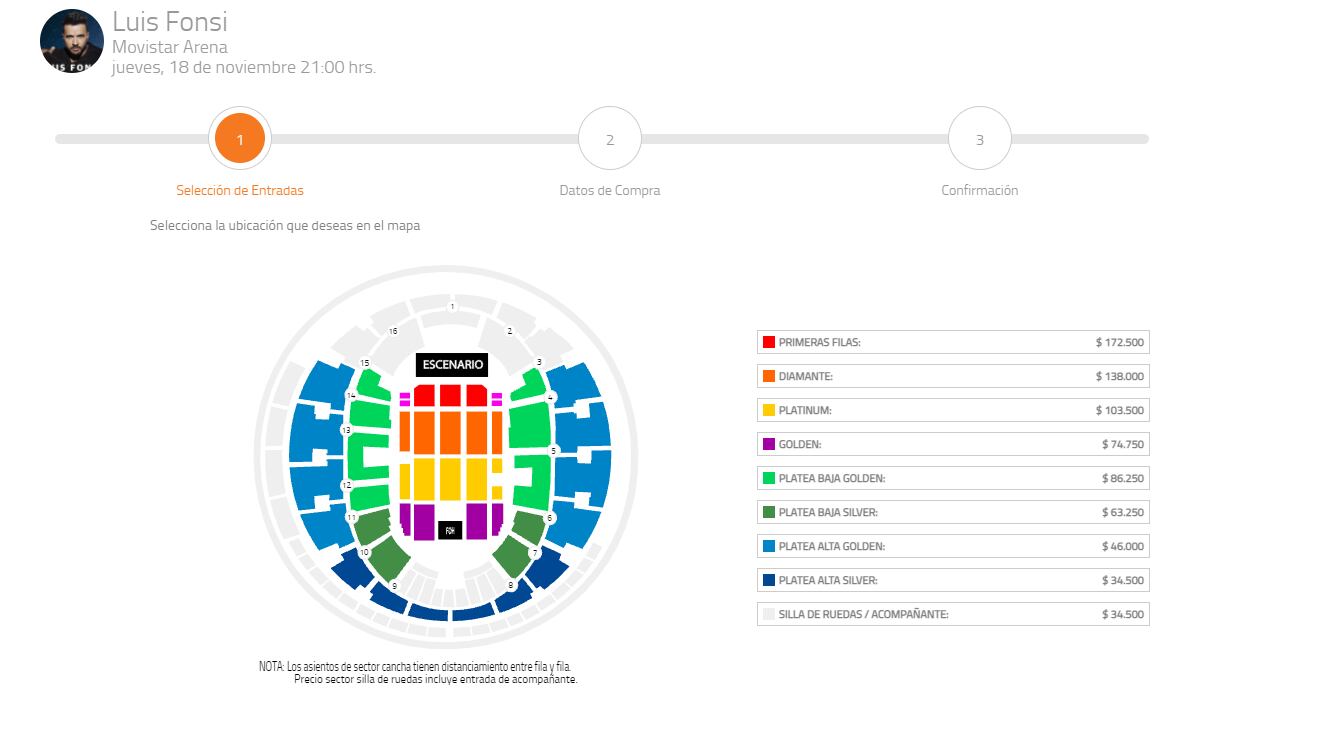This screenshot has width=1328, height=744.
Task: Pick the center yellow Platinum section
Action: click(x=450, y=478)
